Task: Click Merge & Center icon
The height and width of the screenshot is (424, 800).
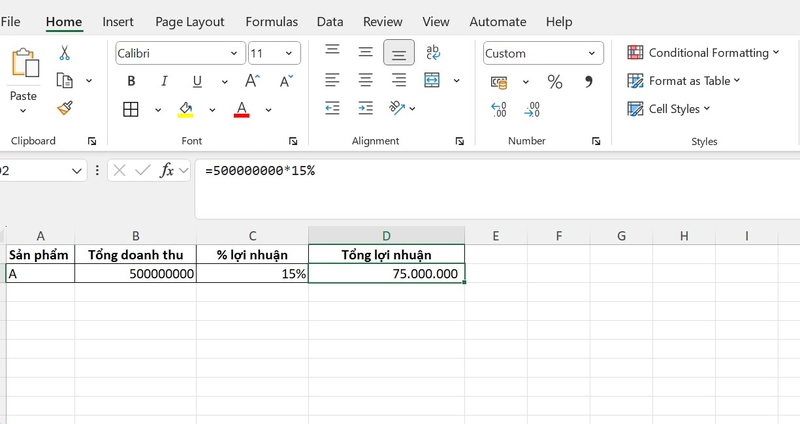Action: 432,80
